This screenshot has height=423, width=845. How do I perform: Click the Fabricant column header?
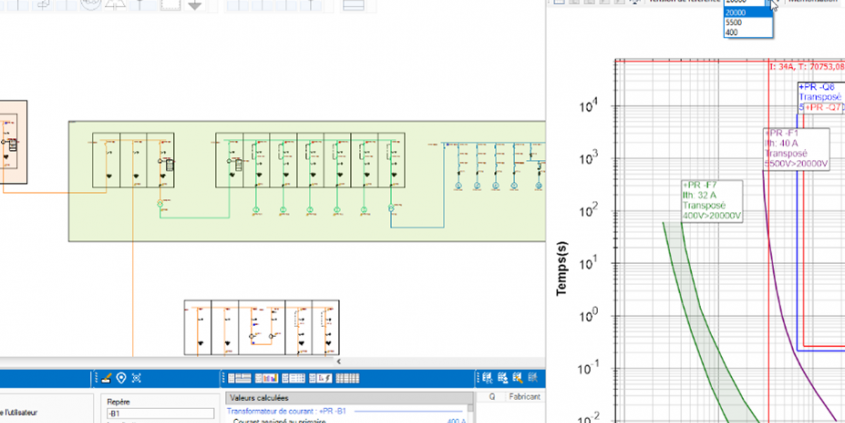[x=524, y=397]
